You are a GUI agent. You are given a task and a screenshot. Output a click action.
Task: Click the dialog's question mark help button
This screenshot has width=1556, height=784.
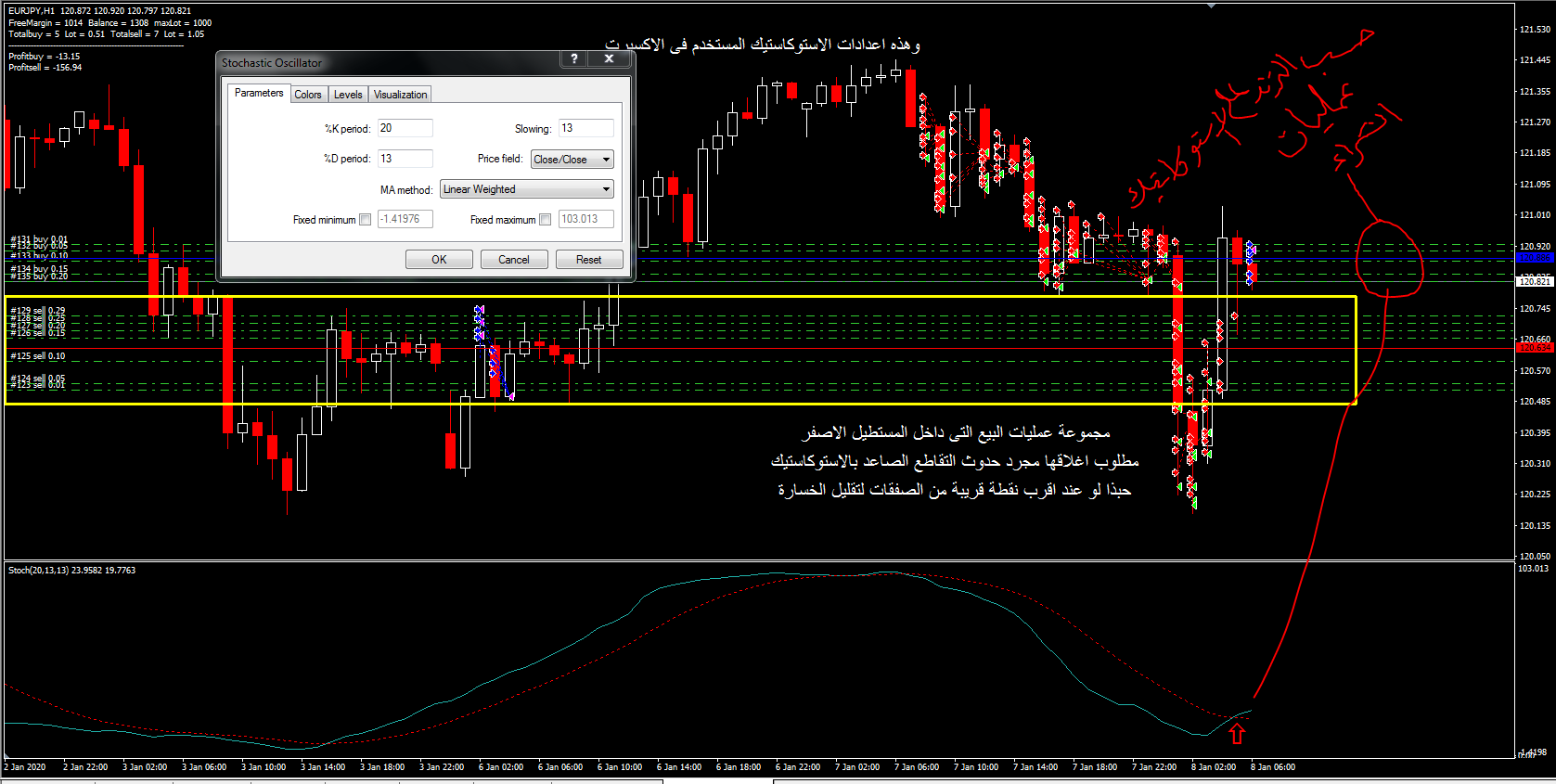point(573,59)
